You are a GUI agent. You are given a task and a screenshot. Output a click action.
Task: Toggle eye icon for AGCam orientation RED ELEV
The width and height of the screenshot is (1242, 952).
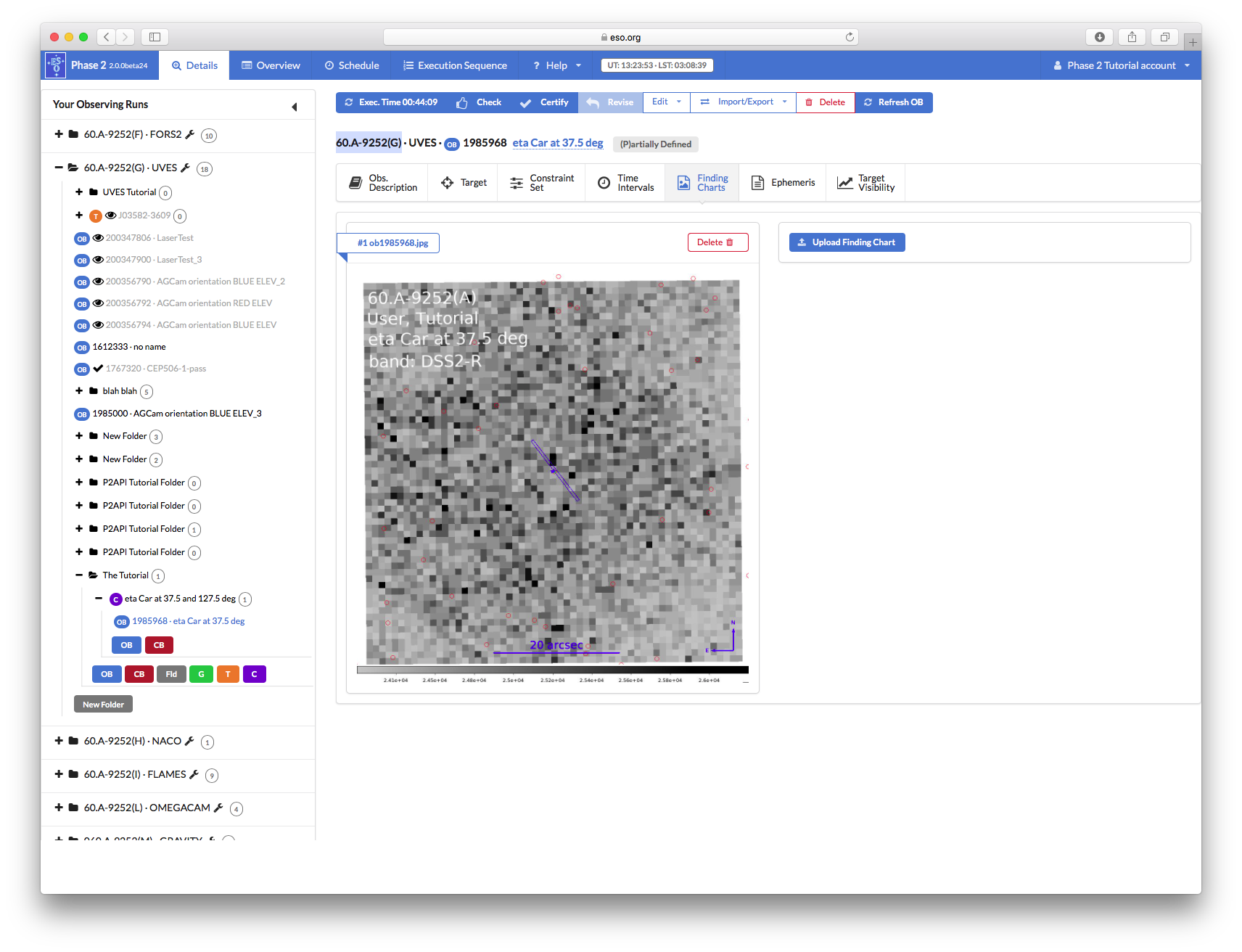(98, 303)
